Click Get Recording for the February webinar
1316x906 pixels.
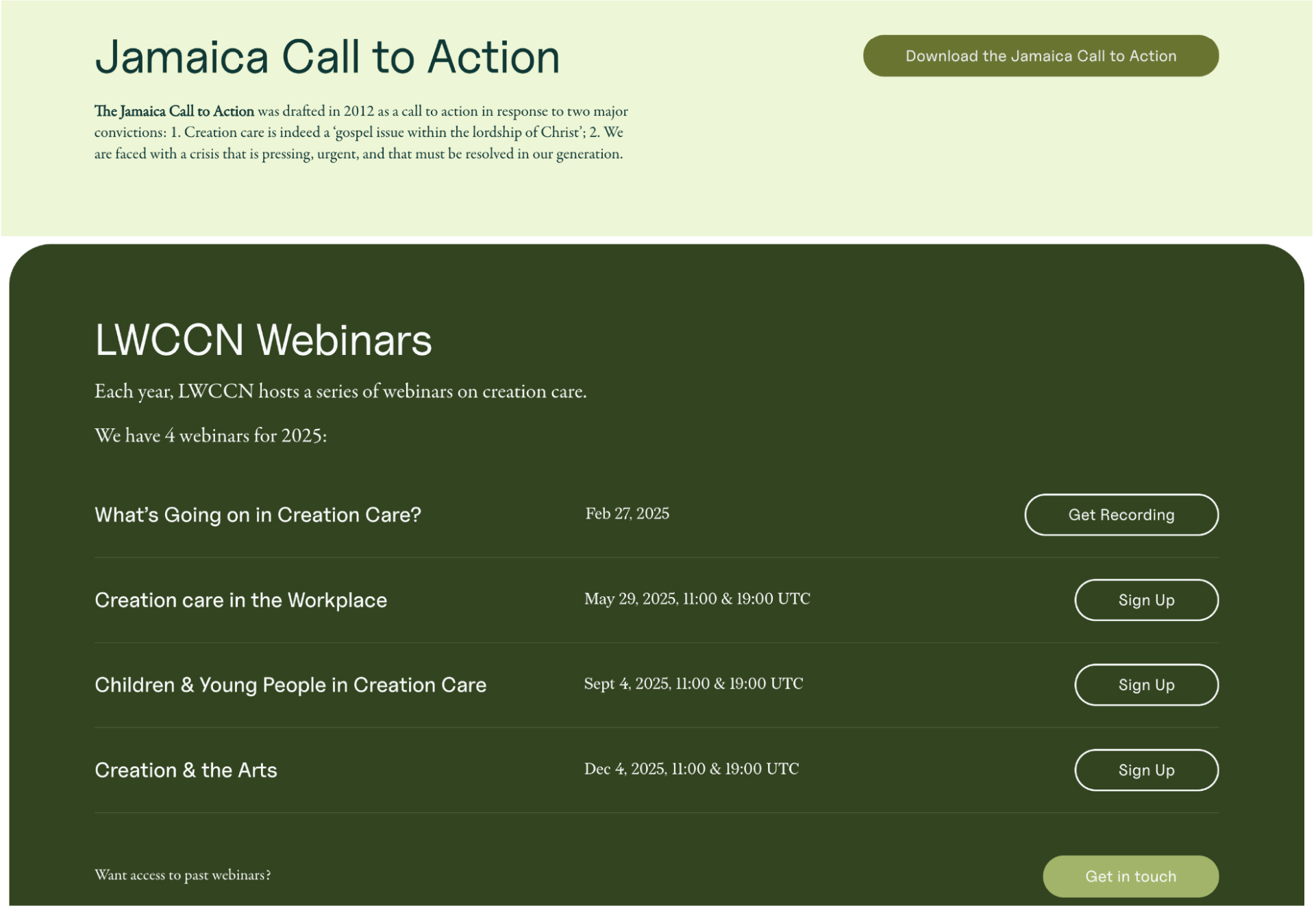click(x=1121, y=514)
